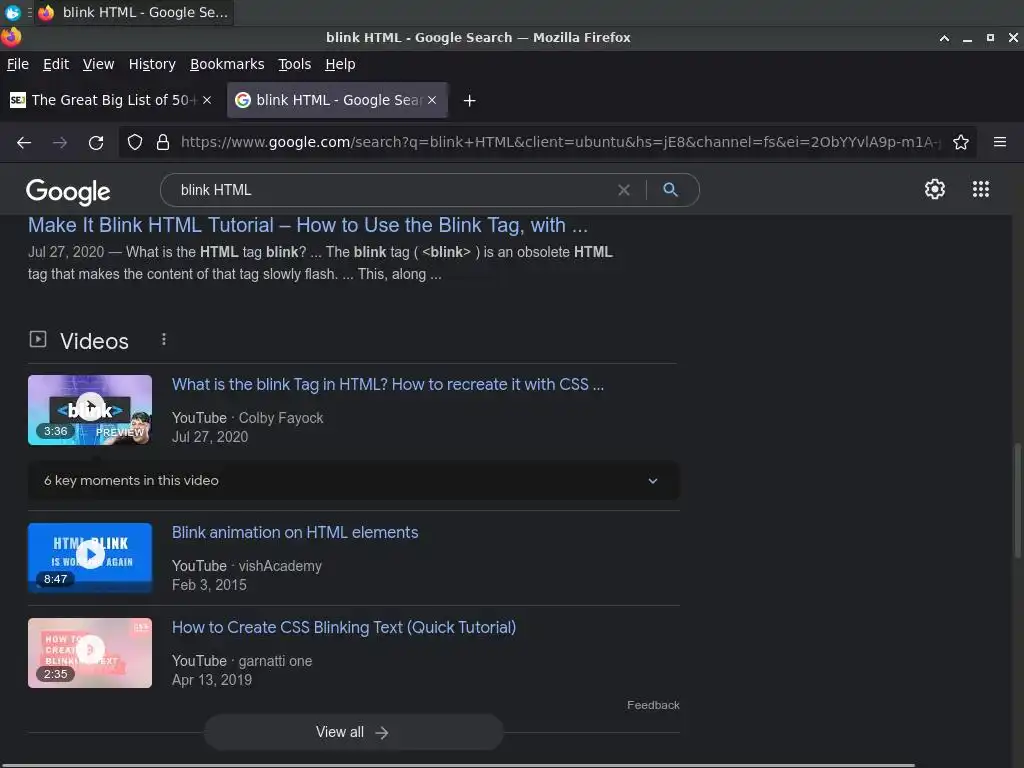This screenshot has height=768, width=1024.
Task: Open Videos section three-dot options
Action: (164, 340)
